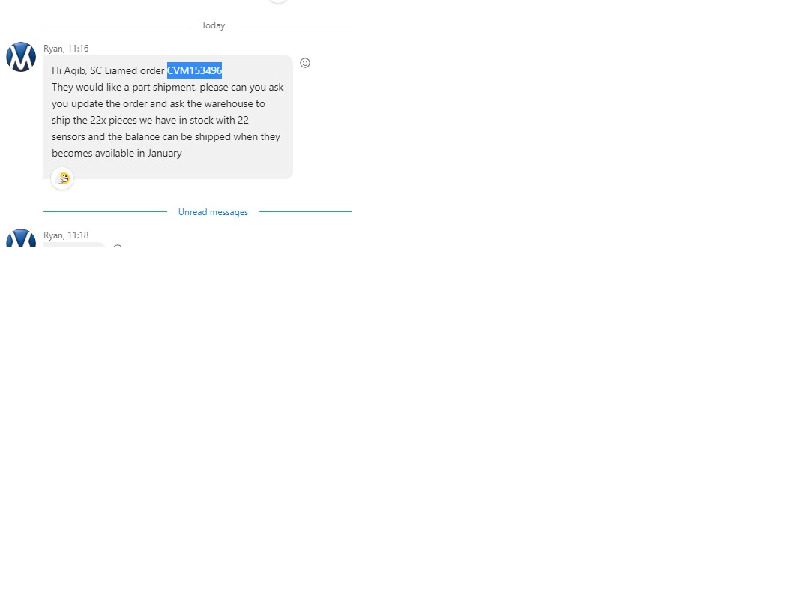Screen dimensions: 792x612
Task: Click the emoji reaction under the first message
Action: [62, 178]
